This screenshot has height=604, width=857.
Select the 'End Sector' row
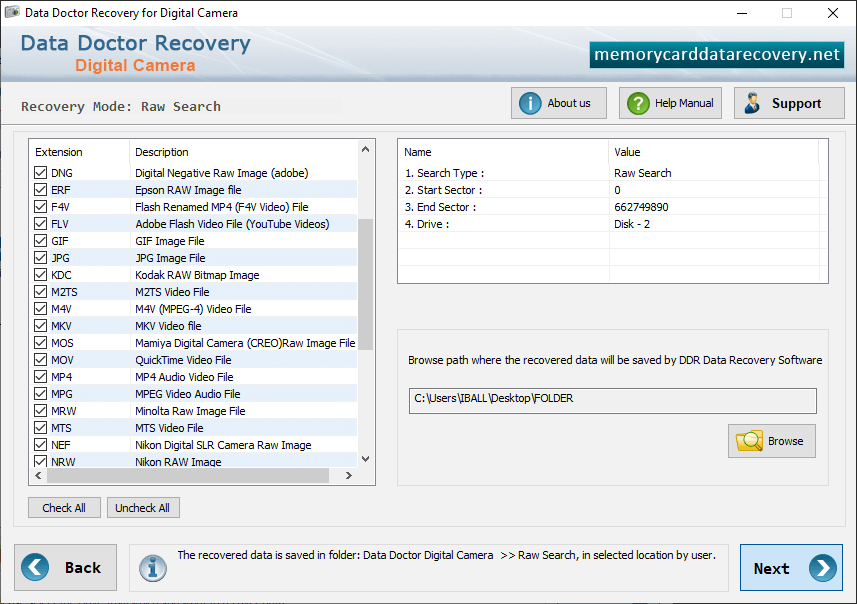(x=612, y=207)
